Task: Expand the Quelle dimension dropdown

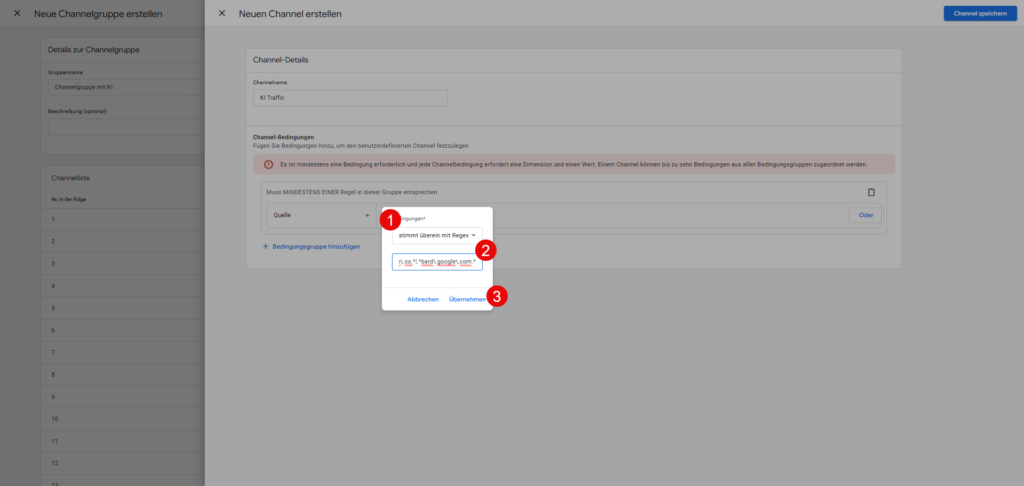Action: pos(320,215)
